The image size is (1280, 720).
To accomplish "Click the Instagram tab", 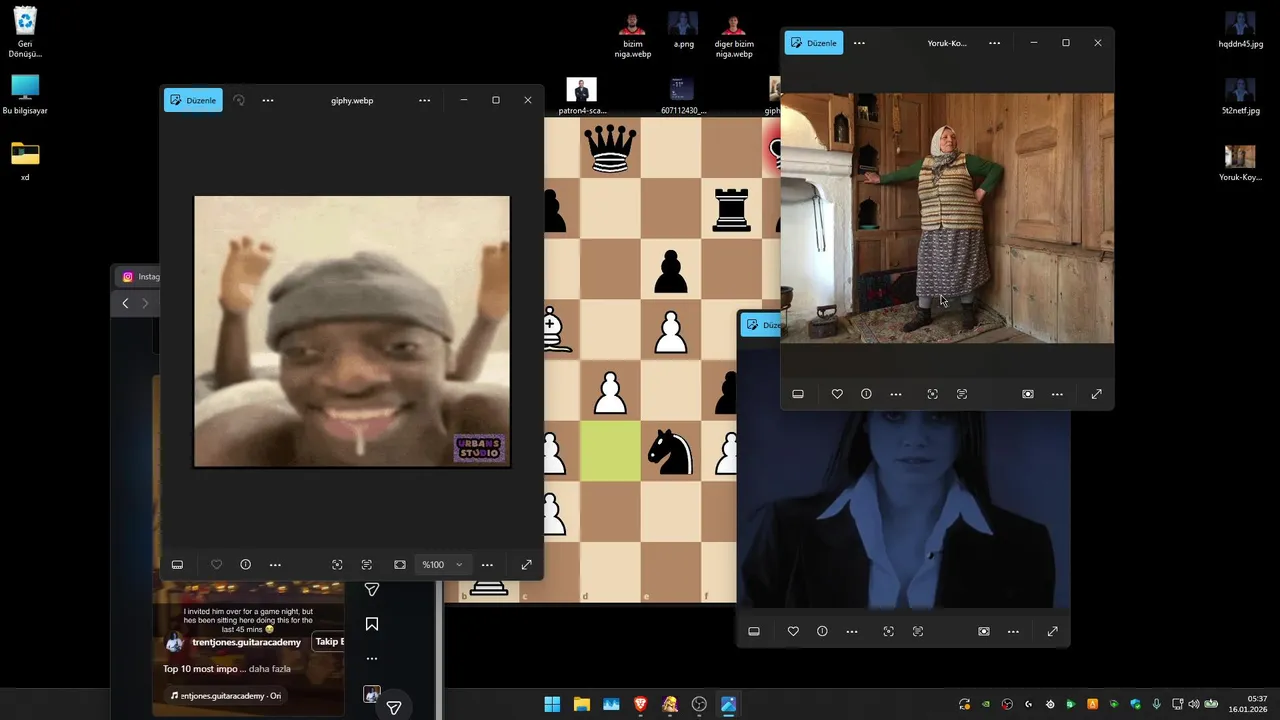I will (x=140, y=277).
